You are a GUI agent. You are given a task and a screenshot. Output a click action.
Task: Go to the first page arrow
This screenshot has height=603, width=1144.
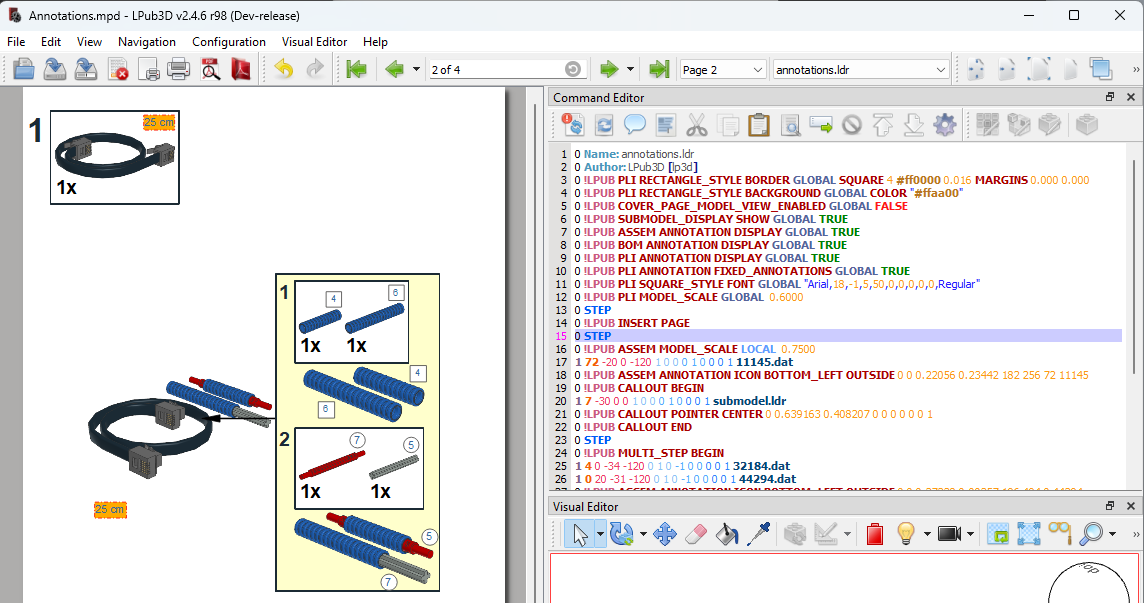tap(356, 69)
